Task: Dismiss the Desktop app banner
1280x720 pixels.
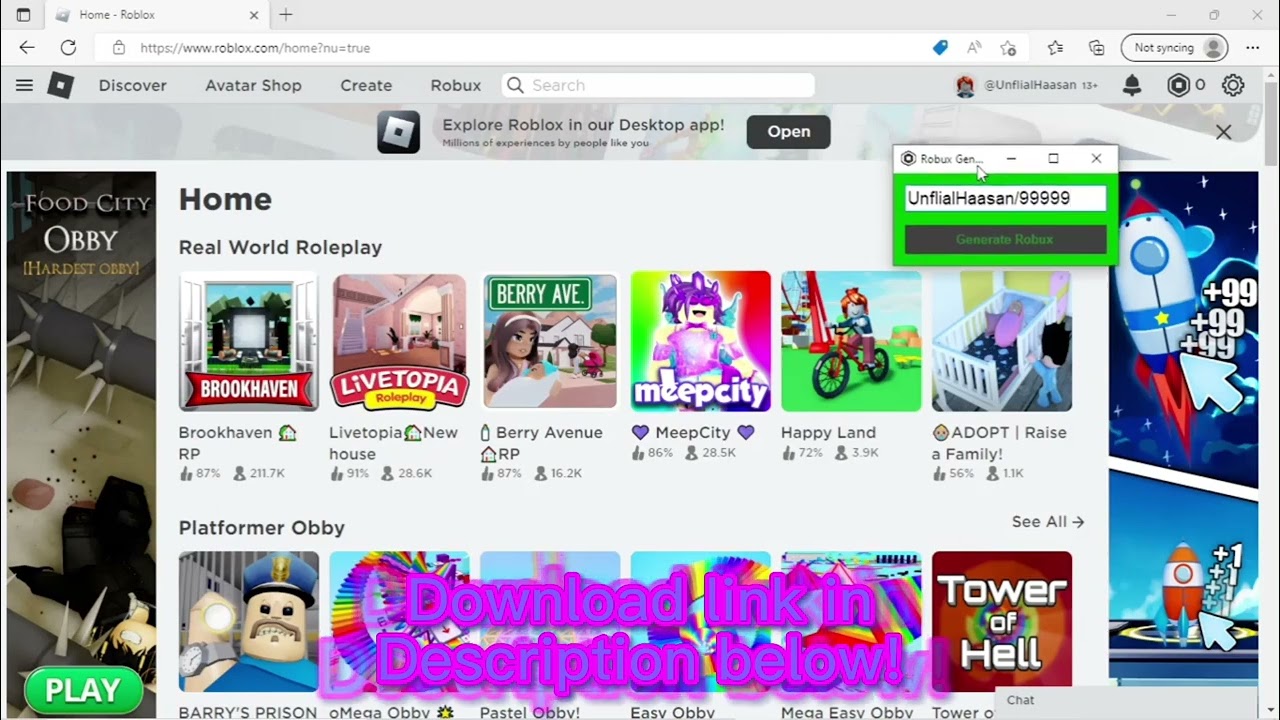Action: click(1223, 132)
